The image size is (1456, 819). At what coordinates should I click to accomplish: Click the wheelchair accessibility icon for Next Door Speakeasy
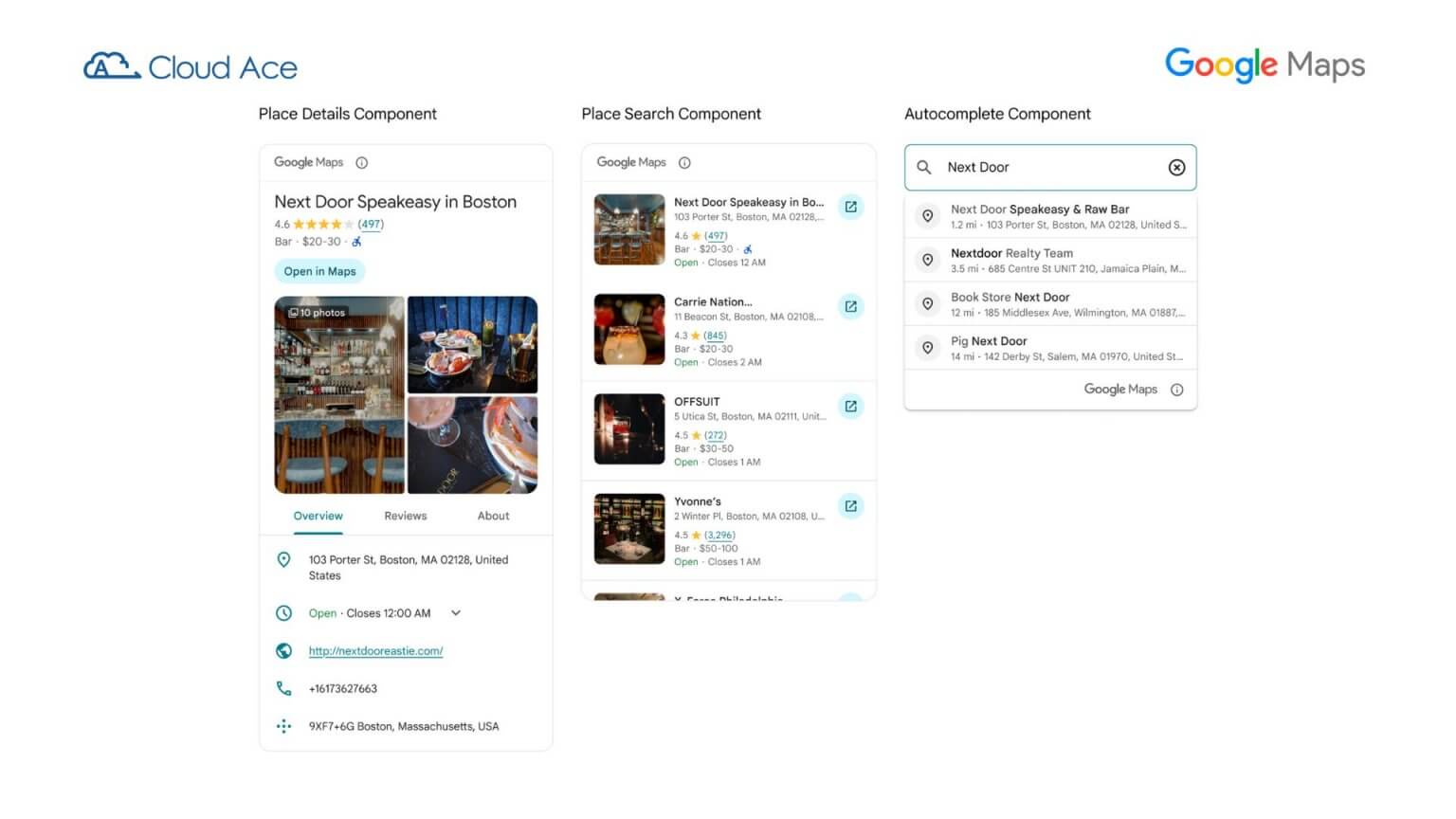pyautogui.click(x=355, y=242)
